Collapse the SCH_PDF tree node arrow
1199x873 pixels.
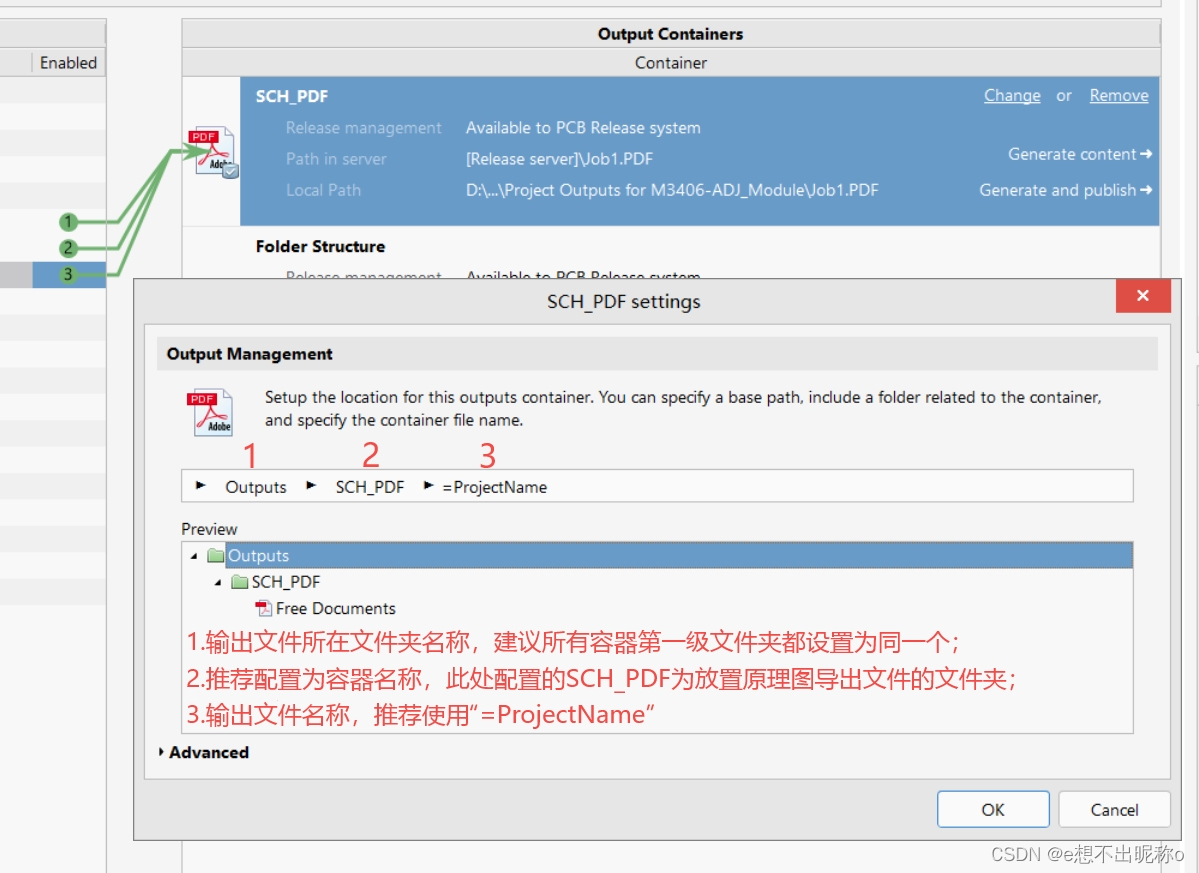218,582
